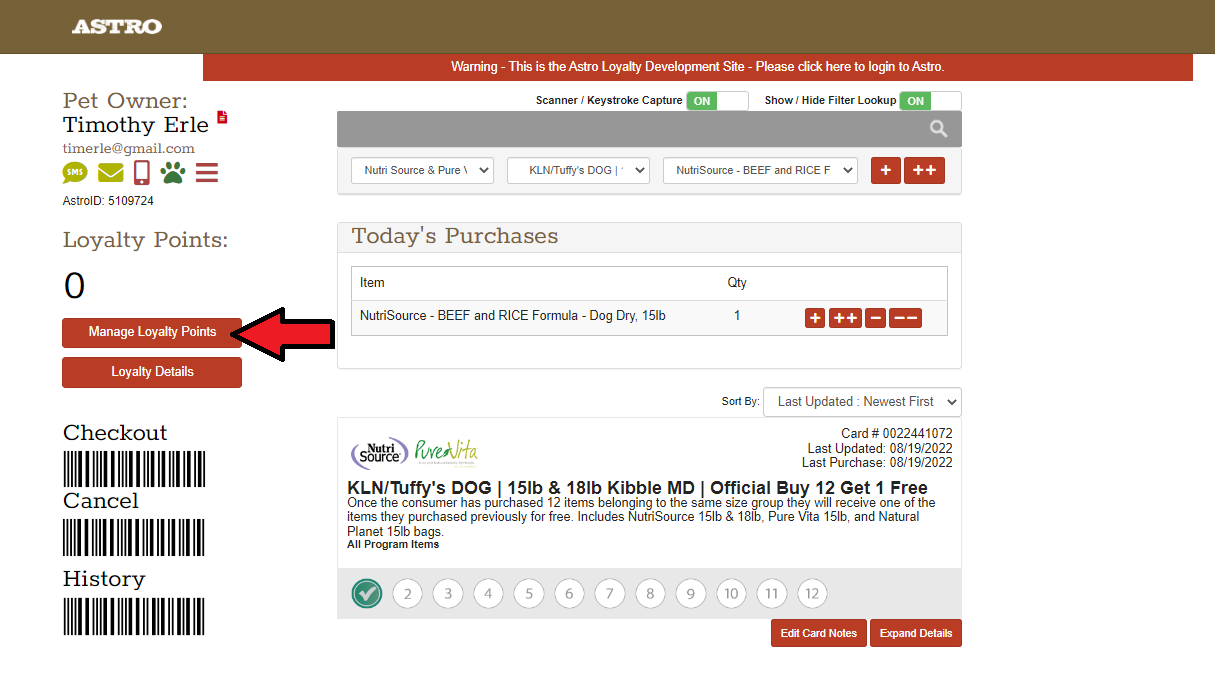Open the red hamburger menu icon
The width and height of the screenshot is (1215, 682).
pos(207,173)
